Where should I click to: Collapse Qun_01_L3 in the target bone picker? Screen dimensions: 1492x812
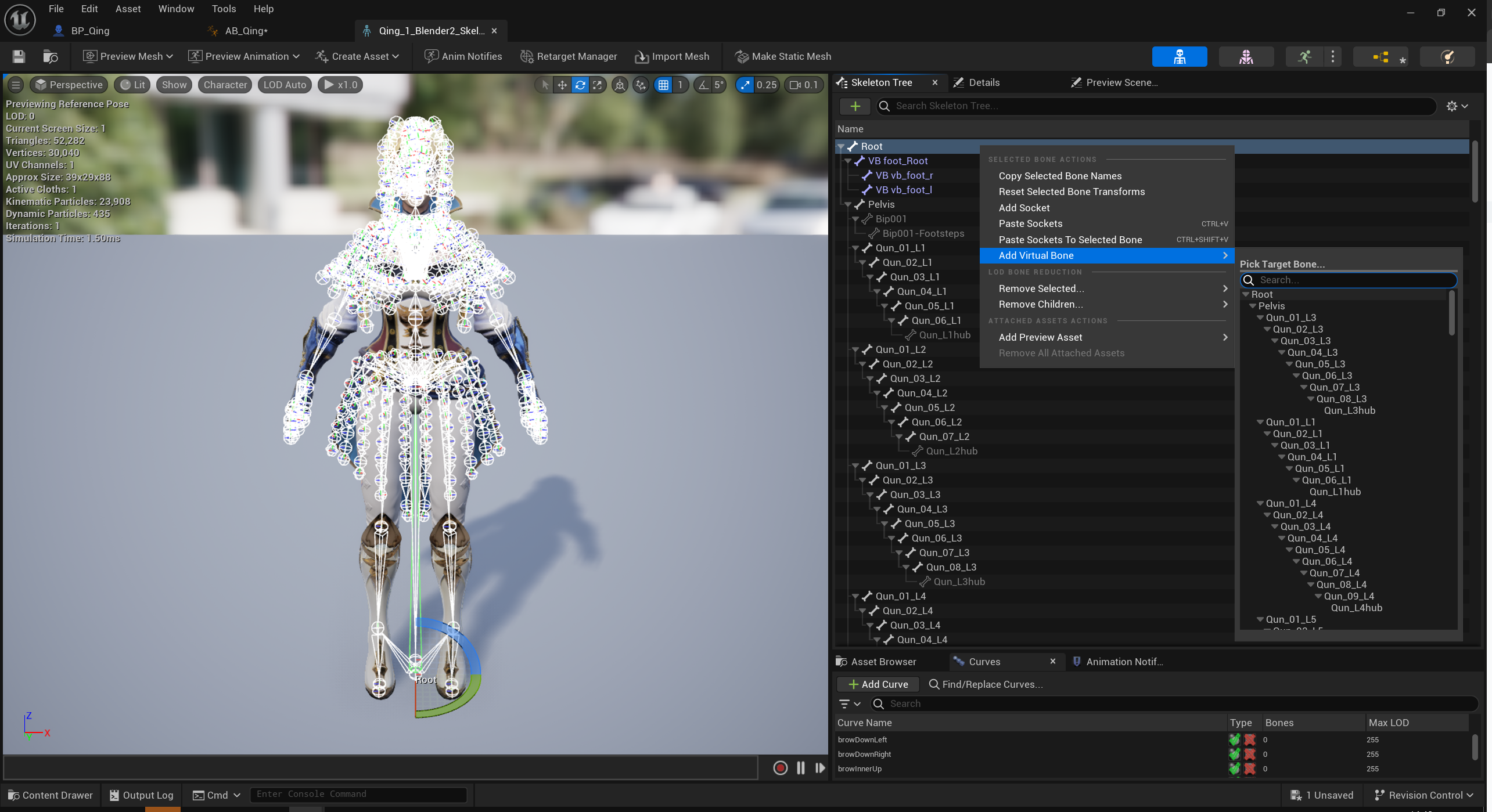tap(1260, 318)
